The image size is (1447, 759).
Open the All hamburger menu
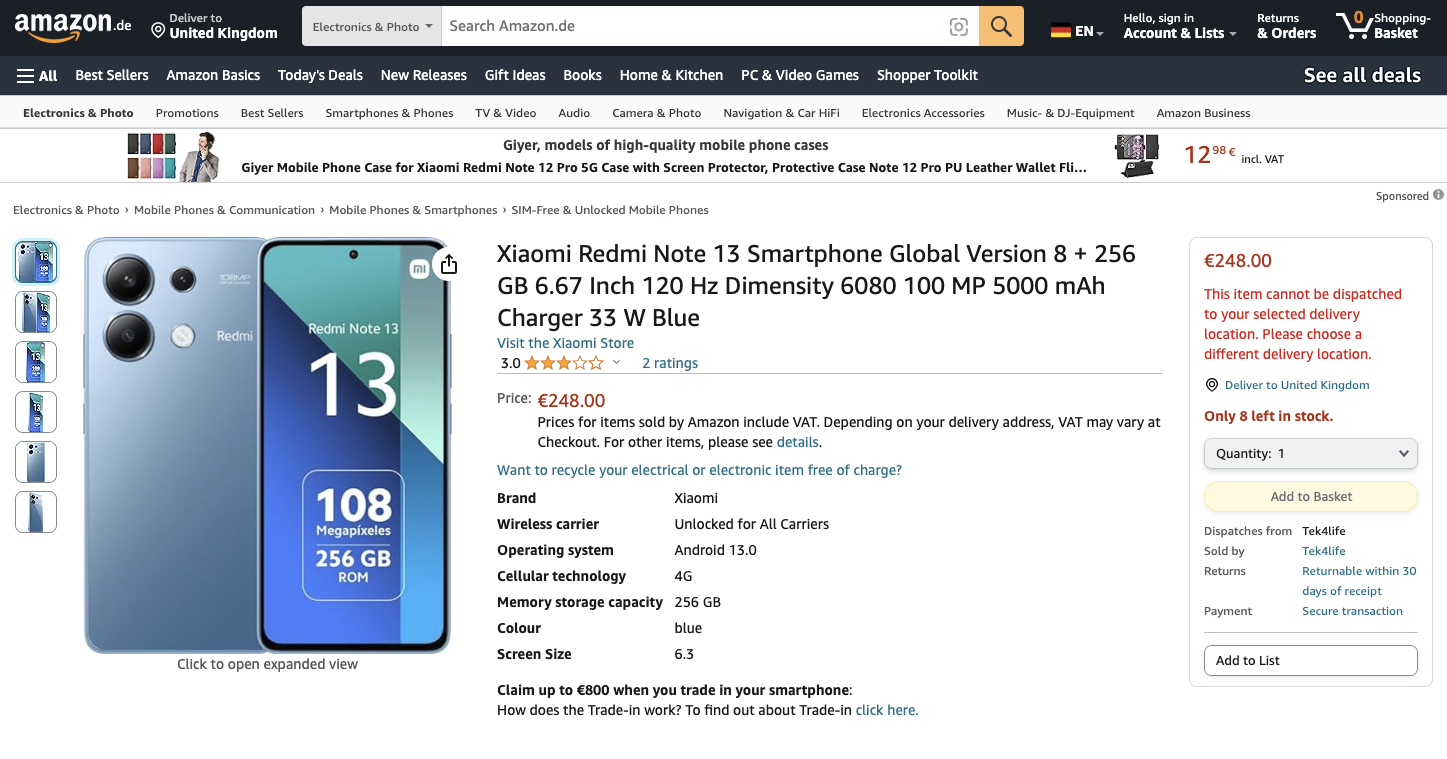[x=37, y=76]
